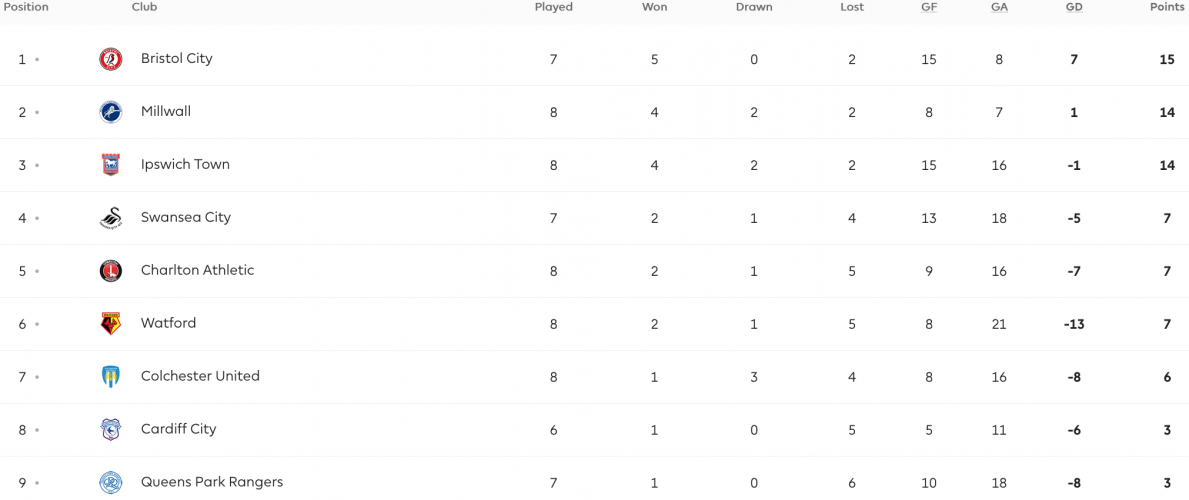Open the Queens Park Rangers link

pos(212,482)
